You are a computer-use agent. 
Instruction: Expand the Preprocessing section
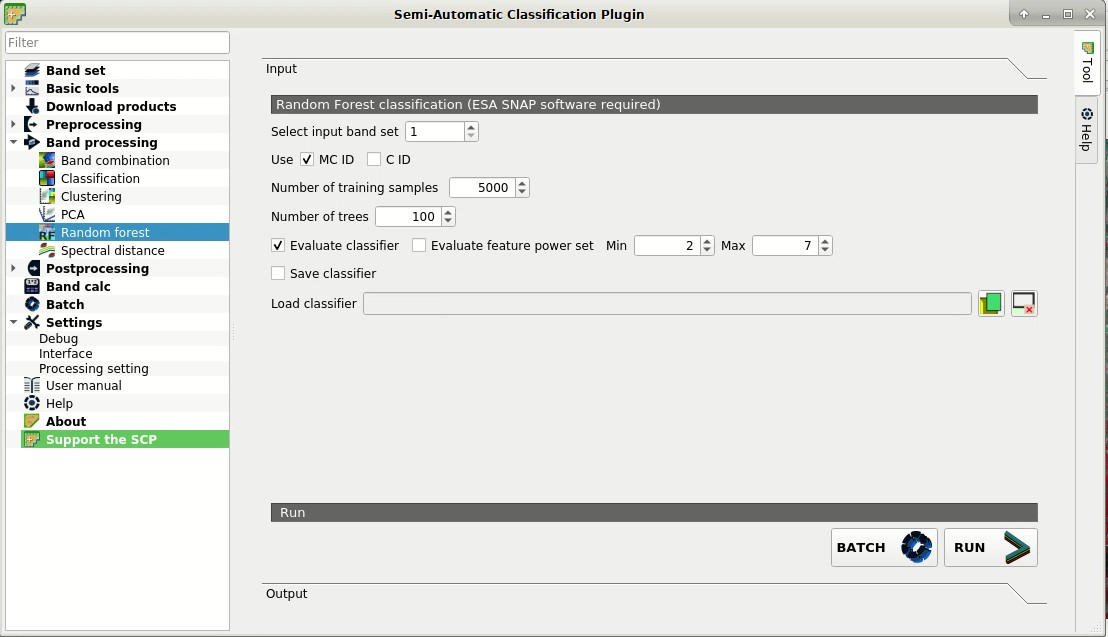(13, 124)
